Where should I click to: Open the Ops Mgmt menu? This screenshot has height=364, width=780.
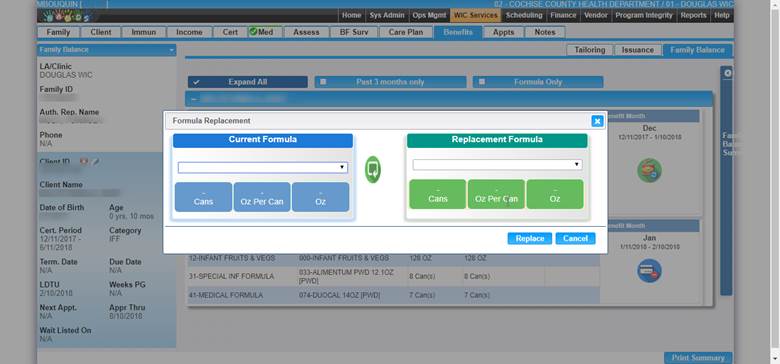429,15
